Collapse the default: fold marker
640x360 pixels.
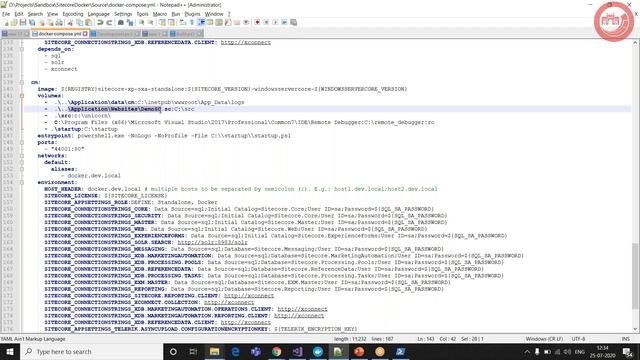click(x=22, y=162)
